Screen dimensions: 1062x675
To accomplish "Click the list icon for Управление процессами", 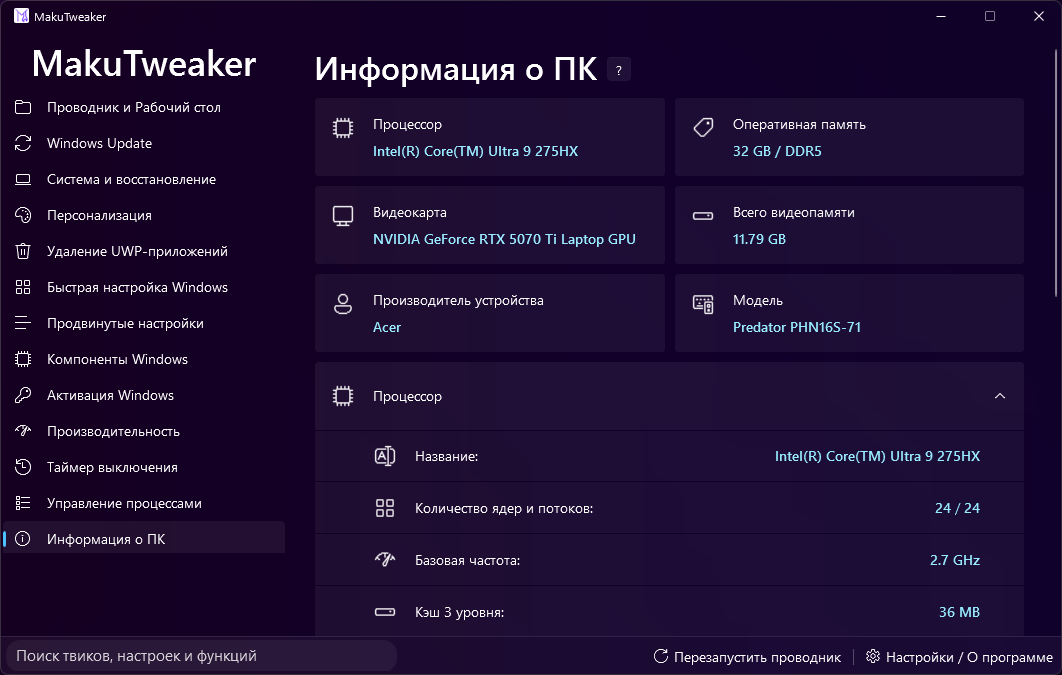I will (x=23, y=503).
